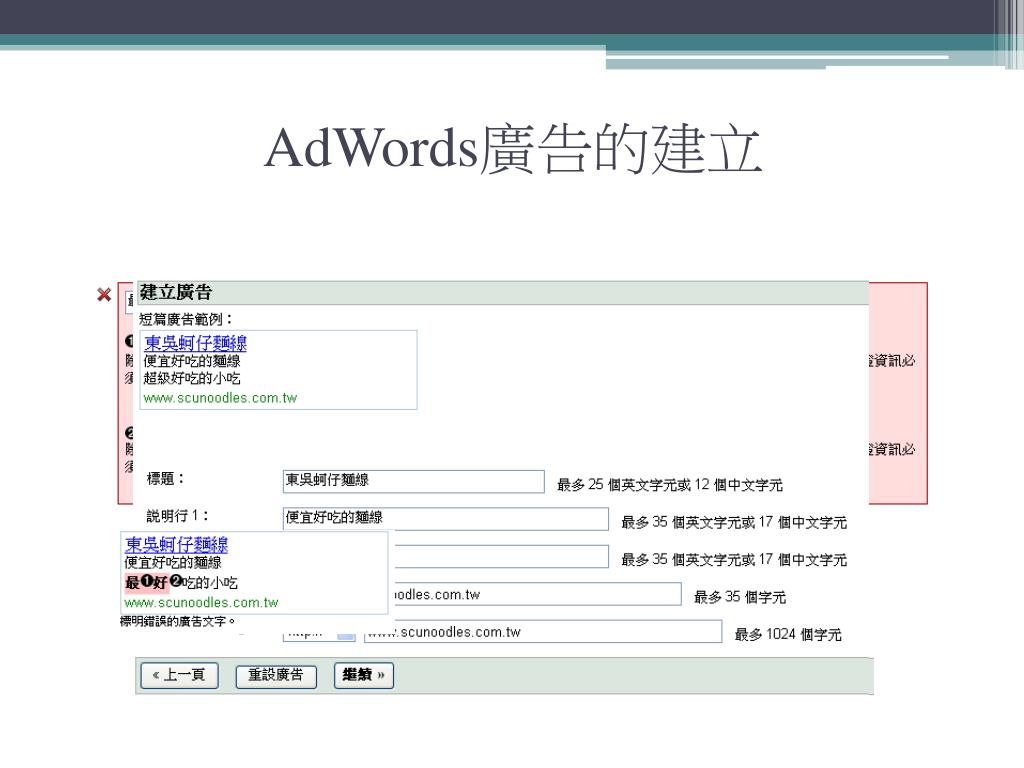Click text 最多 1024 個字元
The width and height of the screenshot is (1024, 768).
point(788,634)
